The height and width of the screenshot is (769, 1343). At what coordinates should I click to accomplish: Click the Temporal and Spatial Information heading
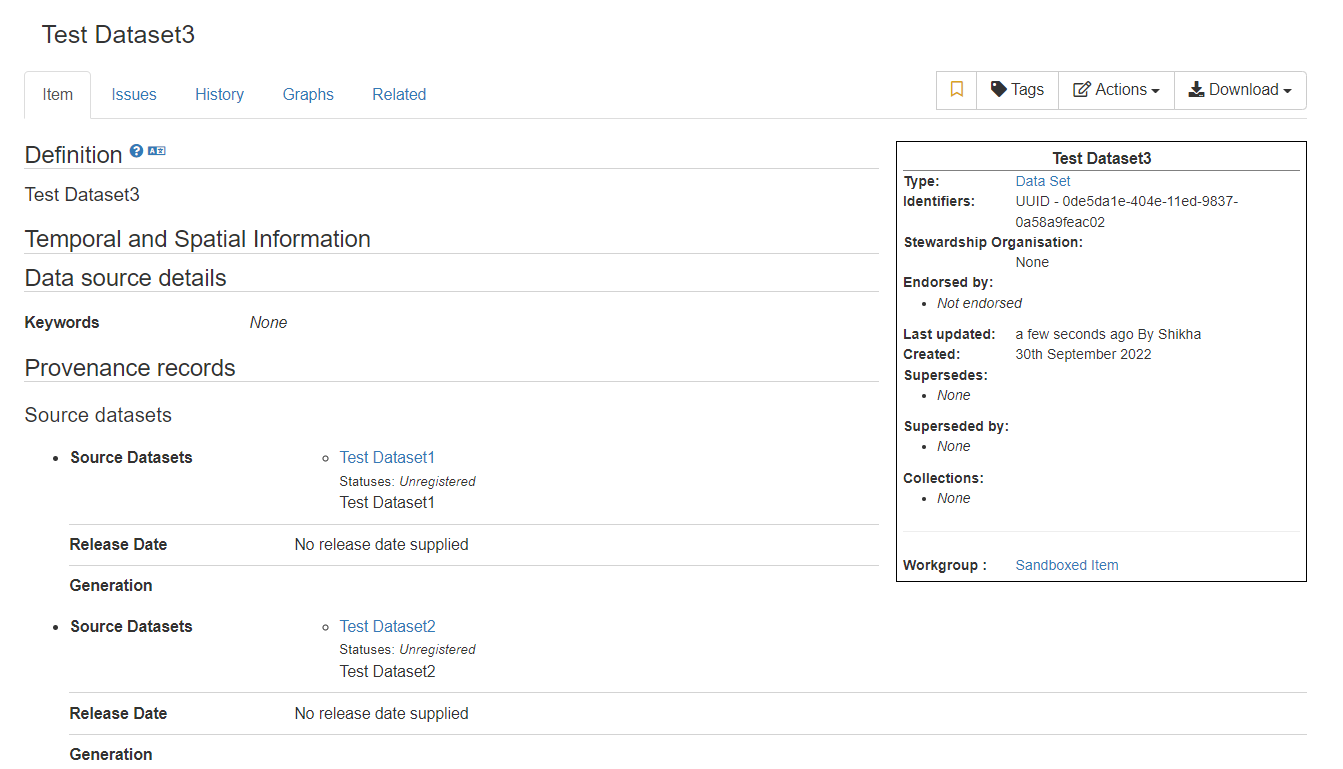[x=197, y=239]
